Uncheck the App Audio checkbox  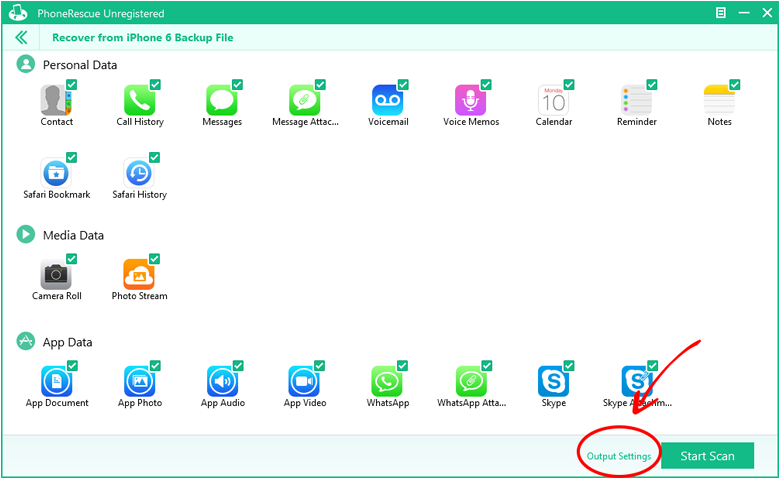[x=237, y=366]
